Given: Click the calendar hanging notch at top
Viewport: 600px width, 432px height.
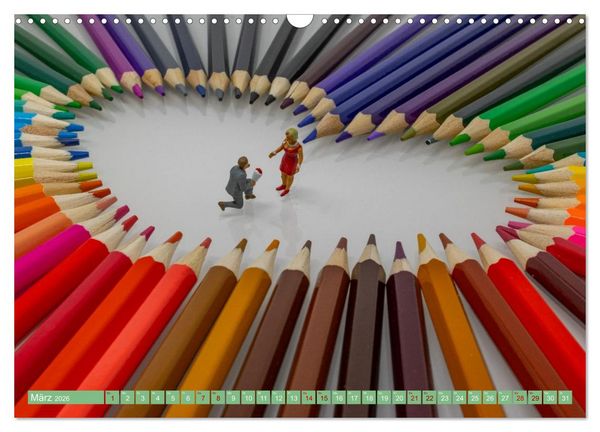Looking at the screenshot, I should point(300,21).
